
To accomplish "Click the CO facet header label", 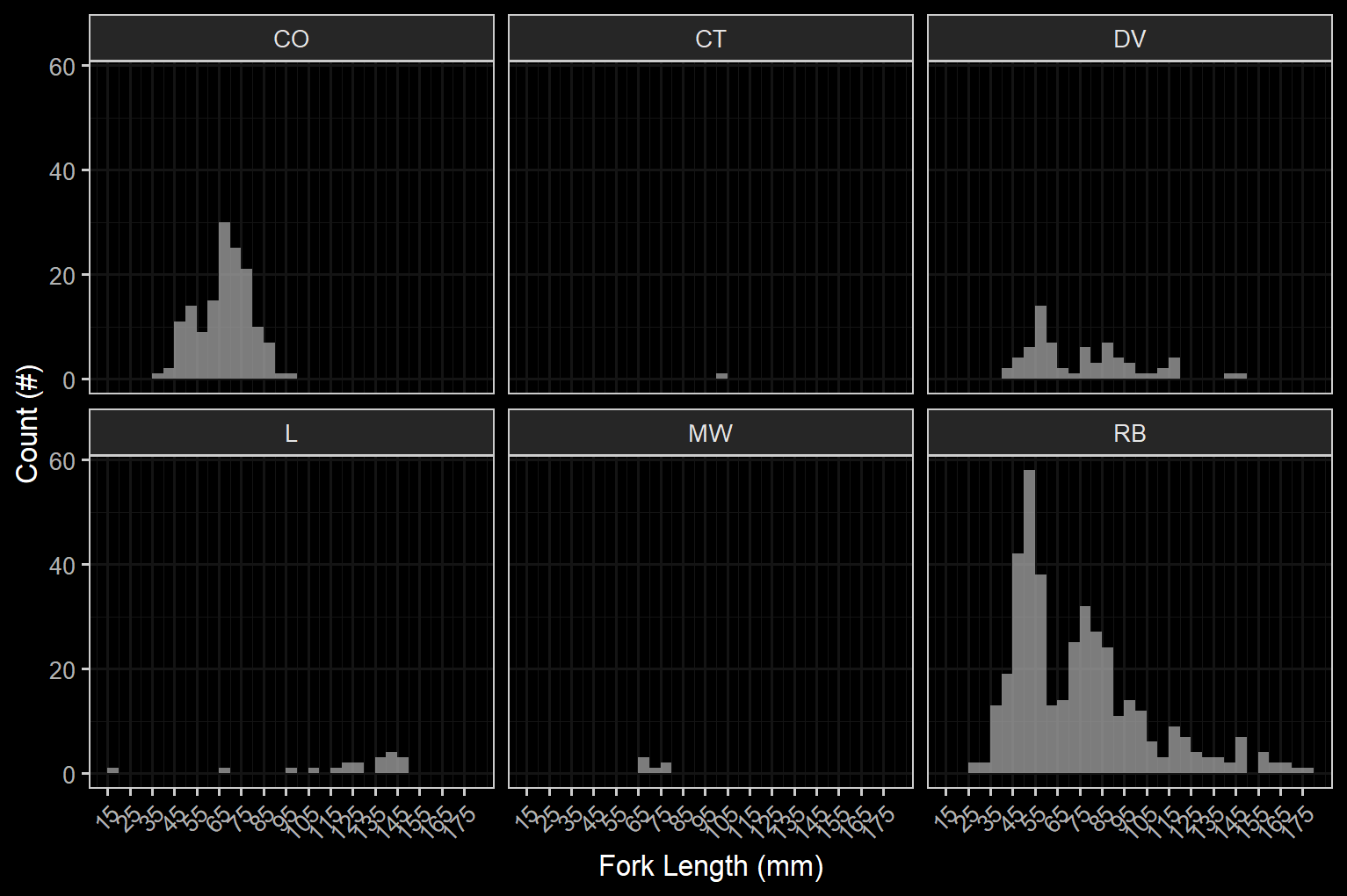I will tap(291, 40).
